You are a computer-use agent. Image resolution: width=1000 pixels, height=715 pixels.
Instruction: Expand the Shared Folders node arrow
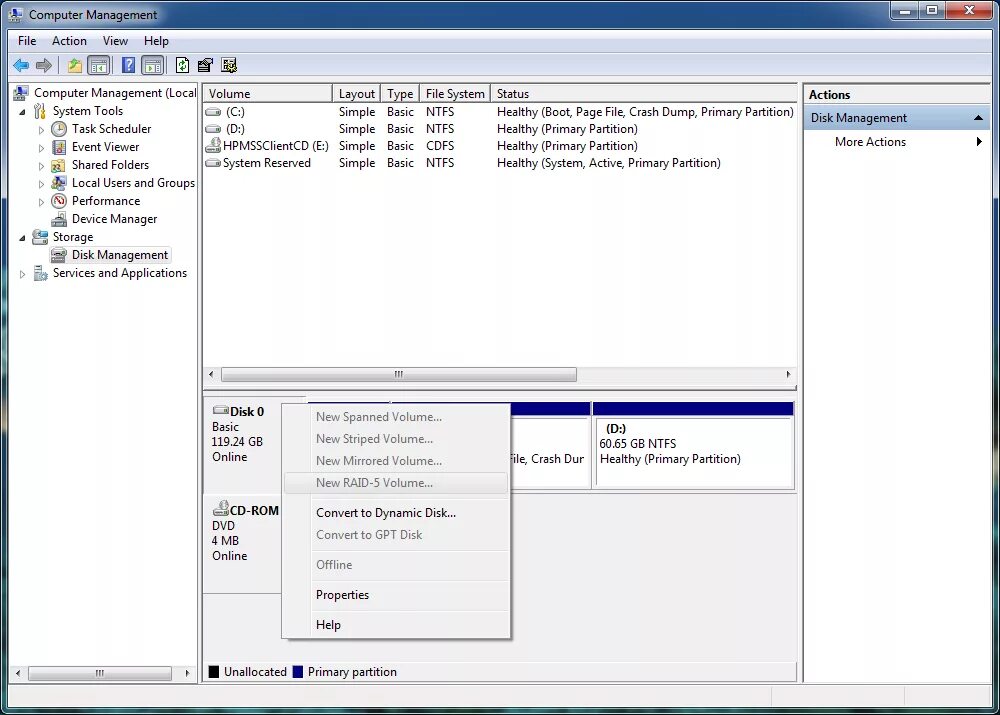click(41, 166)
